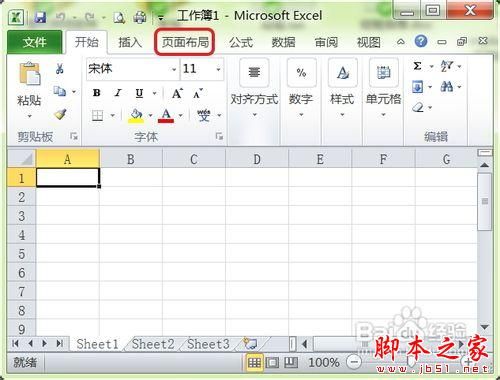Click the Increase Font Size icon
The image size is (500, 380).
click(x=177, y=93)
